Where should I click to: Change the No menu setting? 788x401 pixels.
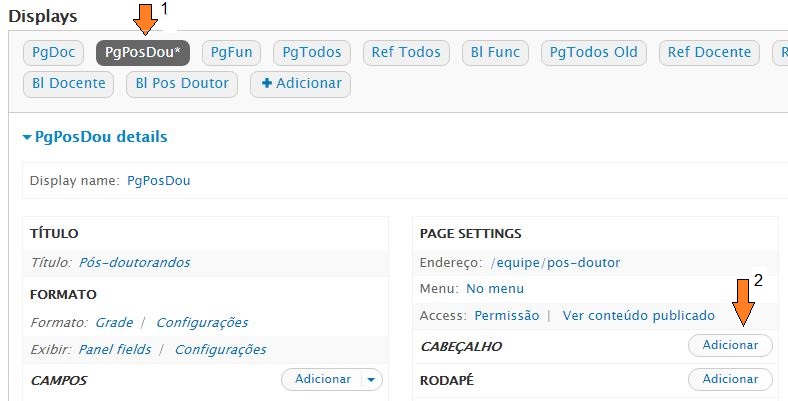click(x=495, y=289)
